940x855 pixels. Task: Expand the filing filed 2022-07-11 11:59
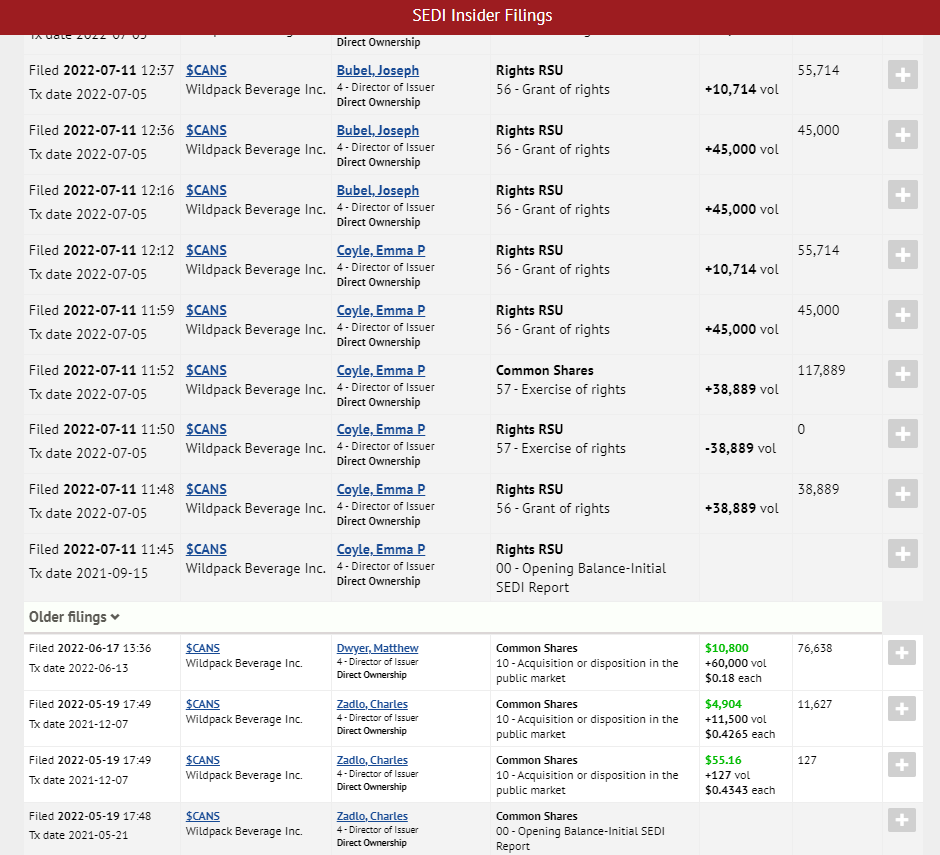tap(902, 315)
